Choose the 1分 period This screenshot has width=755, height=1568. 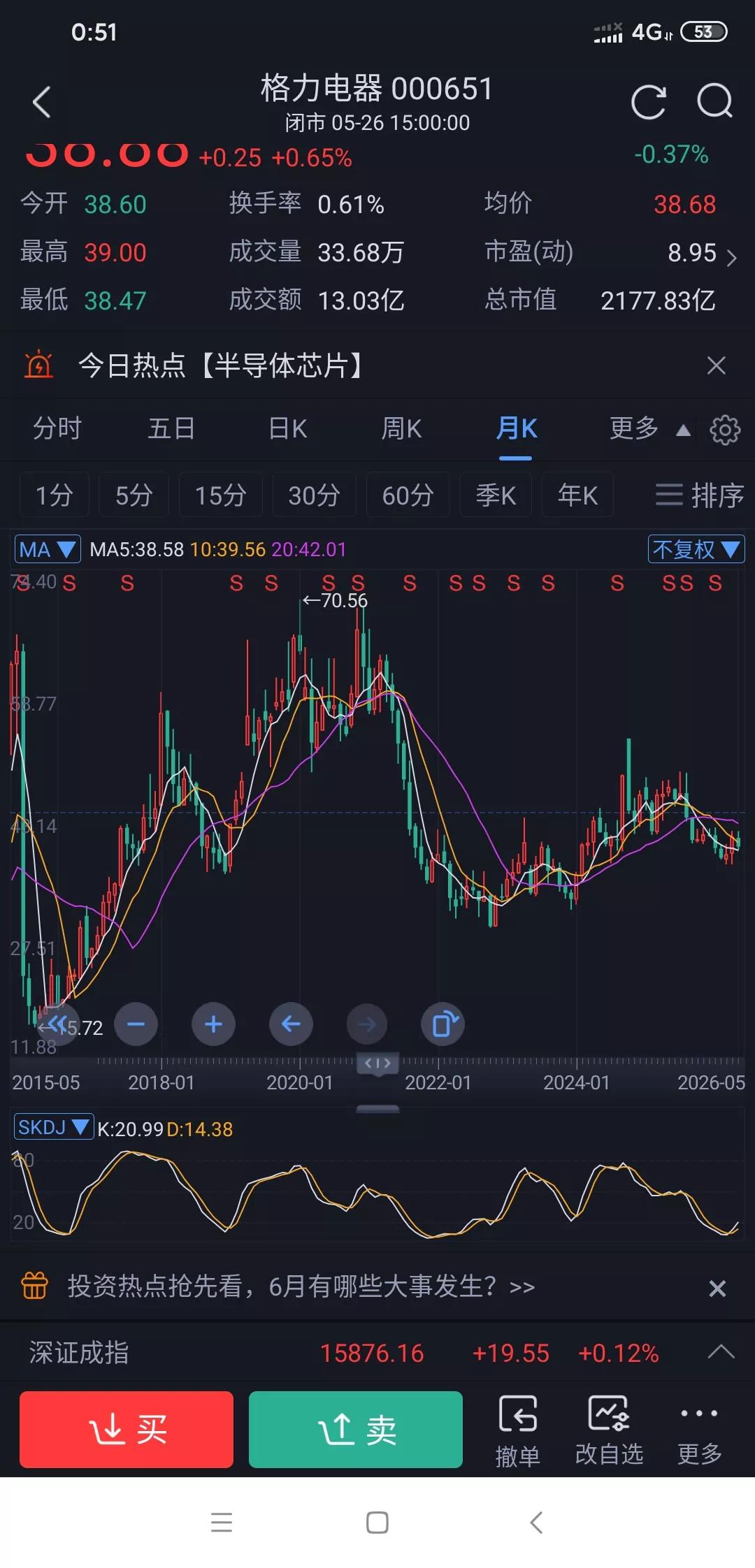[x=54, y=495]
